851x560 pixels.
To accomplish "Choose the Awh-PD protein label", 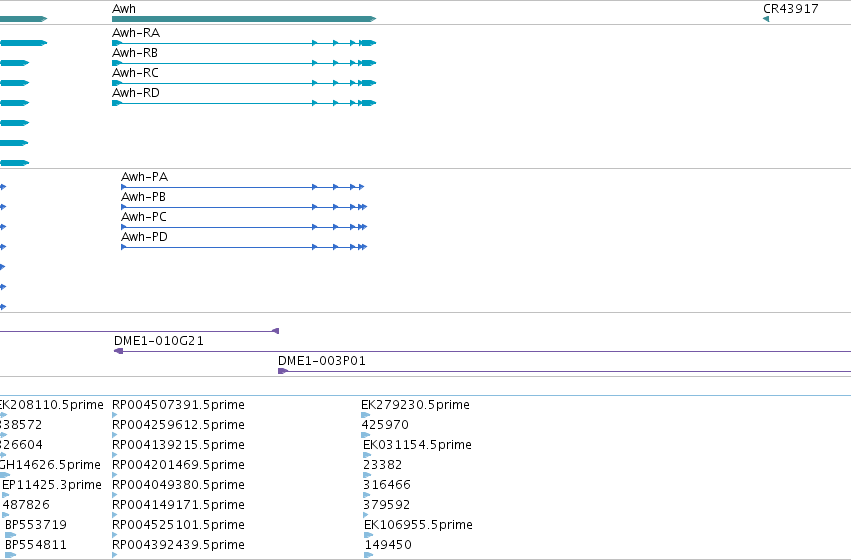I will (144, 237).
